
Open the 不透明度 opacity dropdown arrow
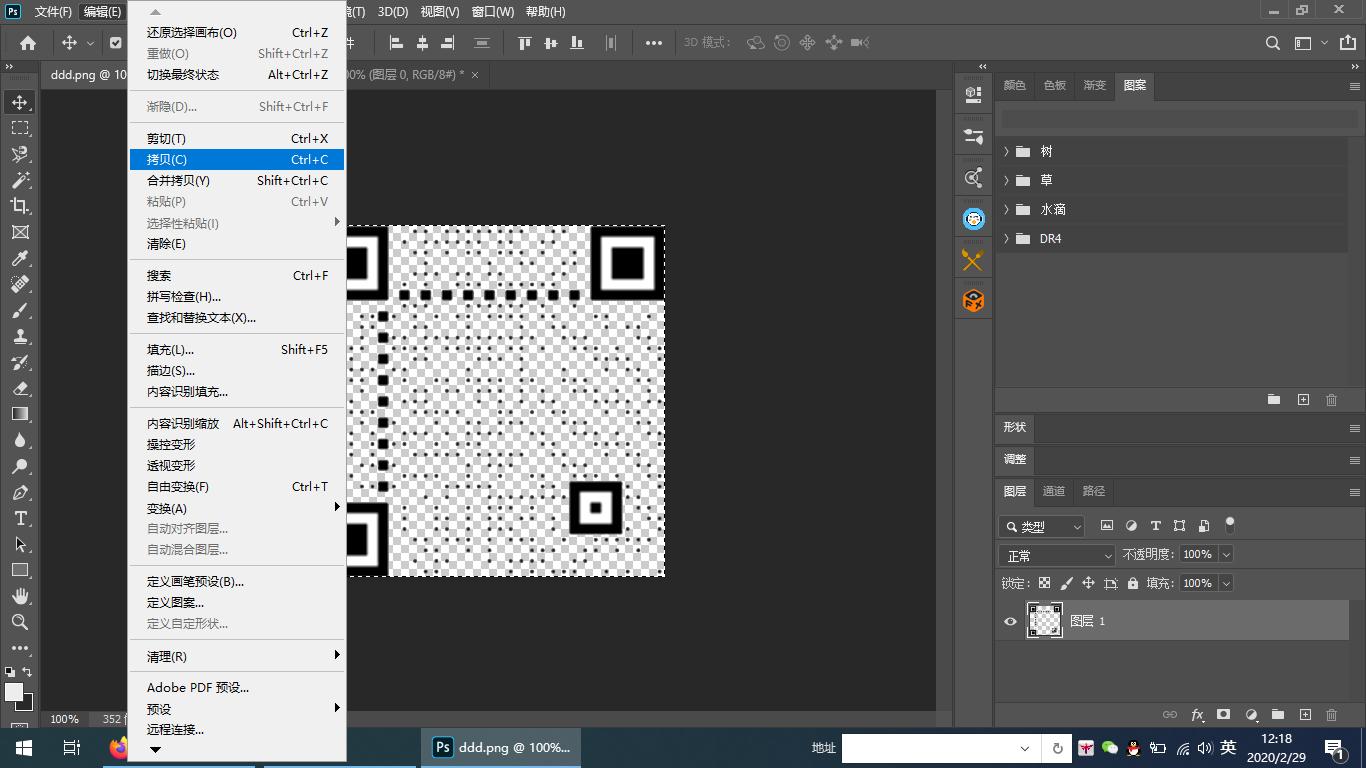(1226, 554)
